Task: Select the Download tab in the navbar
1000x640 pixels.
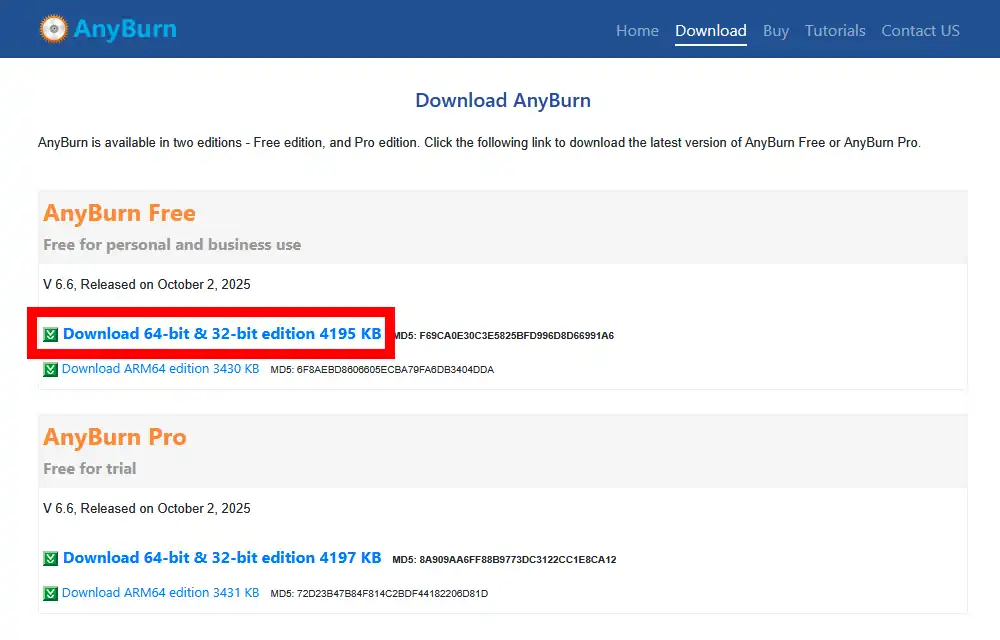Action: point(710,30)
